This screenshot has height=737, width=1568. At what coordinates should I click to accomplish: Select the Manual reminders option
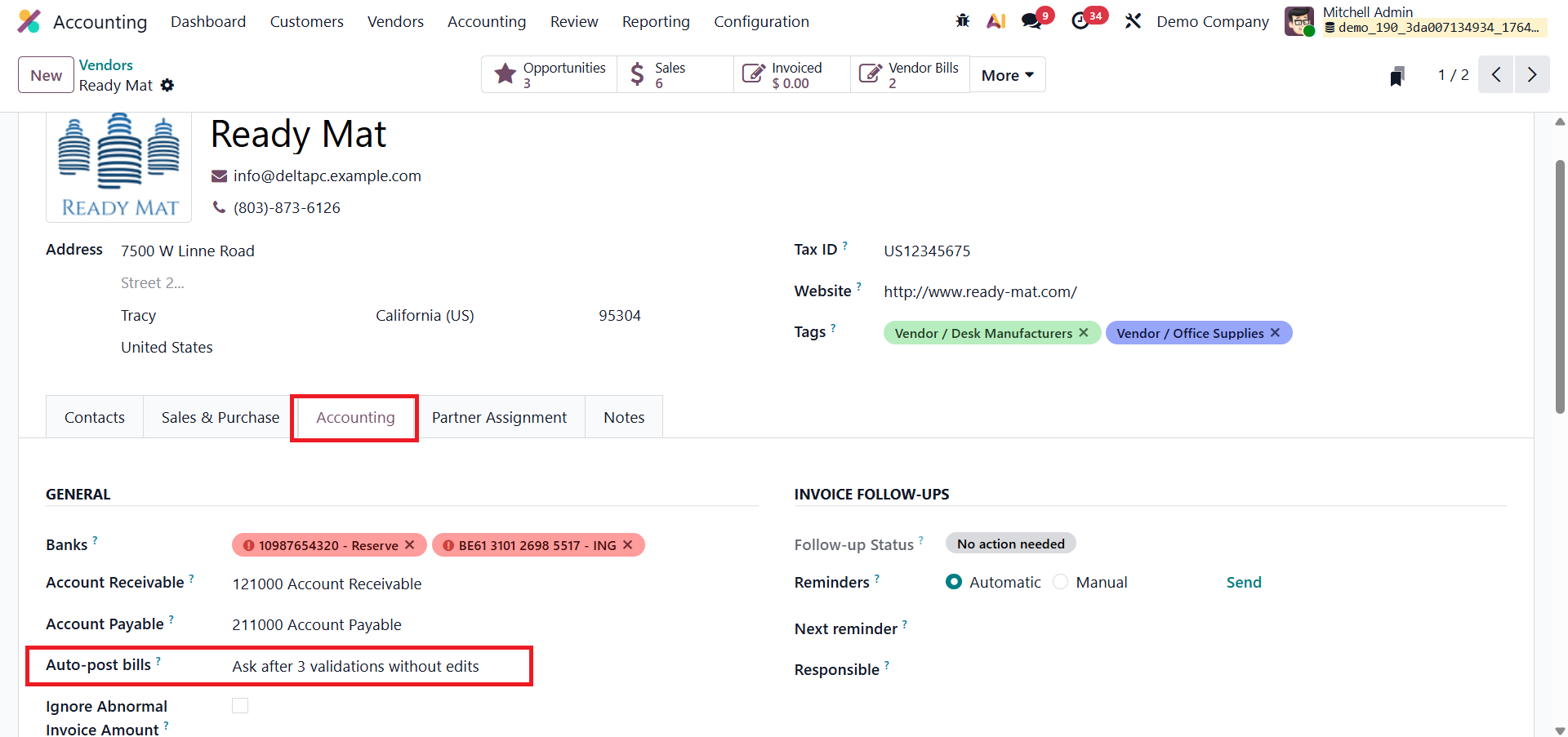coord(1061,582)
